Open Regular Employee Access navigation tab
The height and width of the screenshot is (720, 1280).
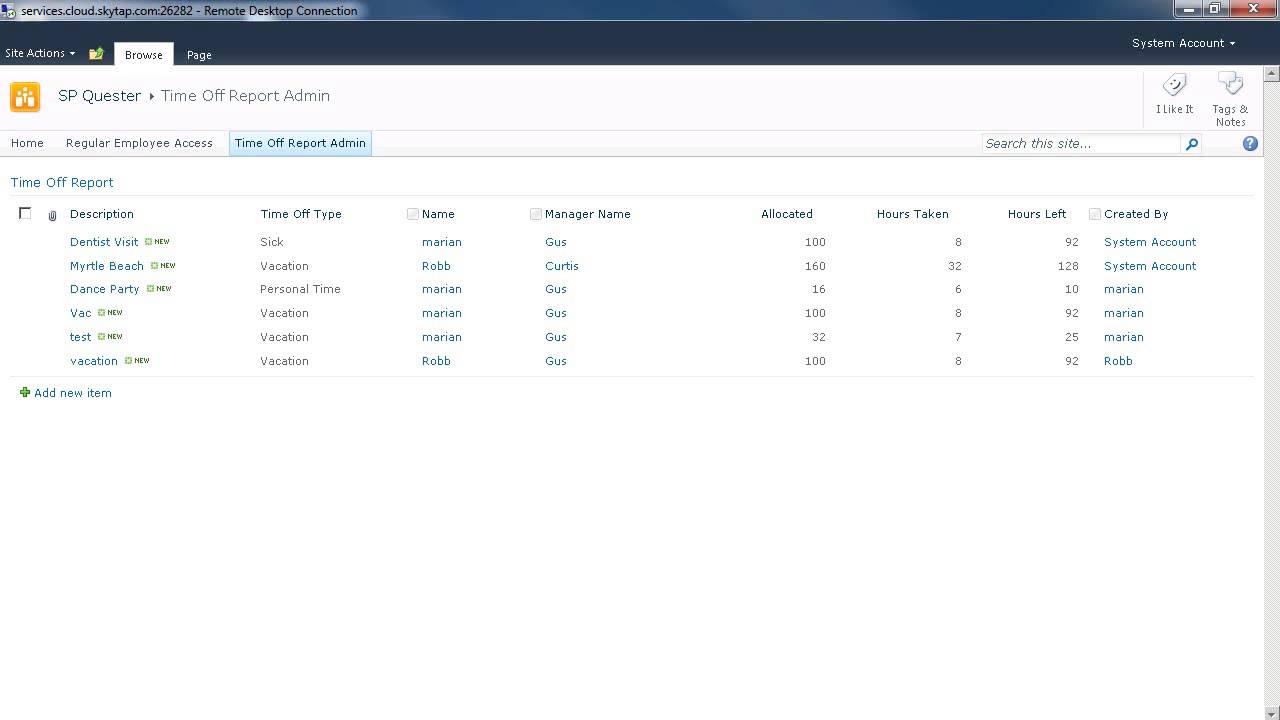(x=139, y=143)
